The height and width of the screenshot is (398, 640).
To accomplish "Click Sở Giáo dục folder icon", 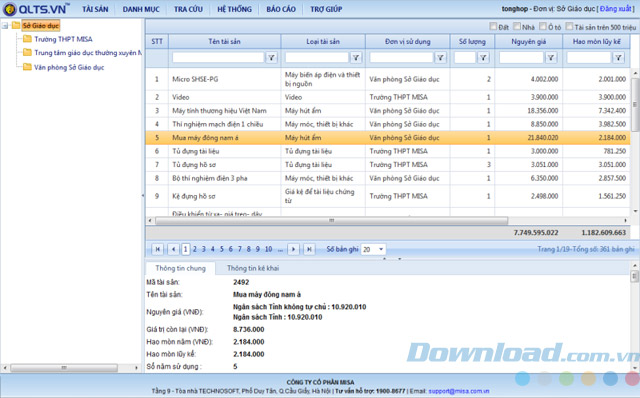I will [16, 25].
